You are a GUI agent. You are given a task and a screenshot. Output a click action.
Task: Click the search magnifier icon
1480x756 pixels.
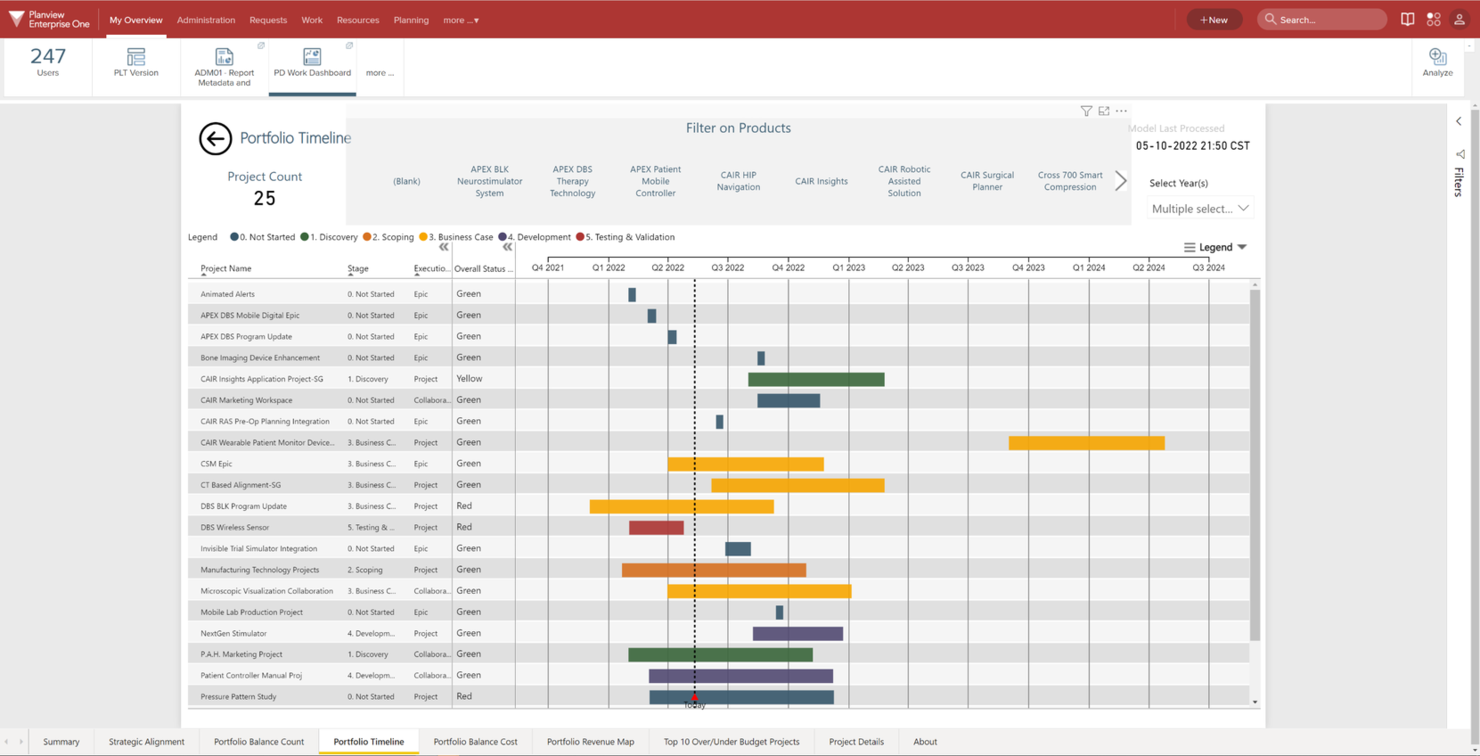1271,19
